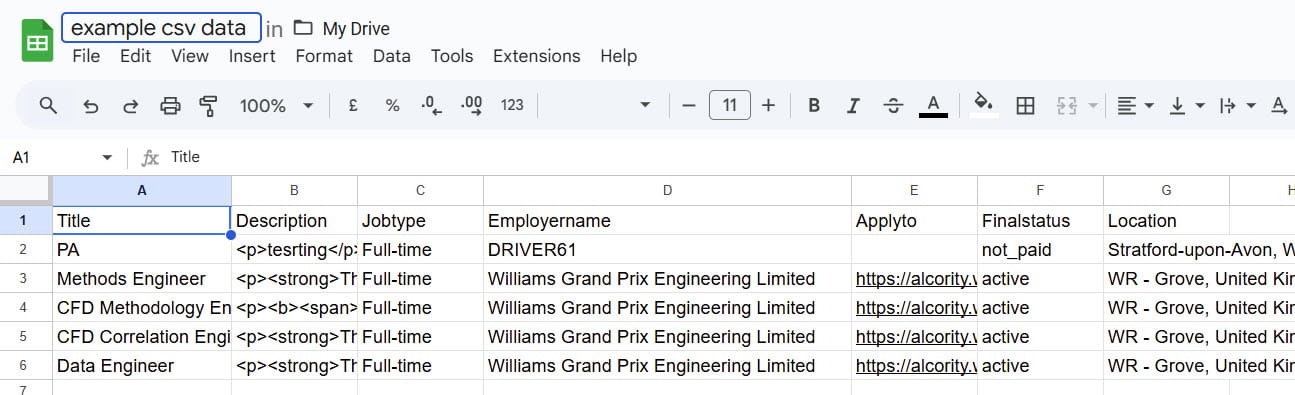Viewport: 1295px width, 395px height.
Task: Click the redo arrow icon
Action: click(x=130, y=105)
